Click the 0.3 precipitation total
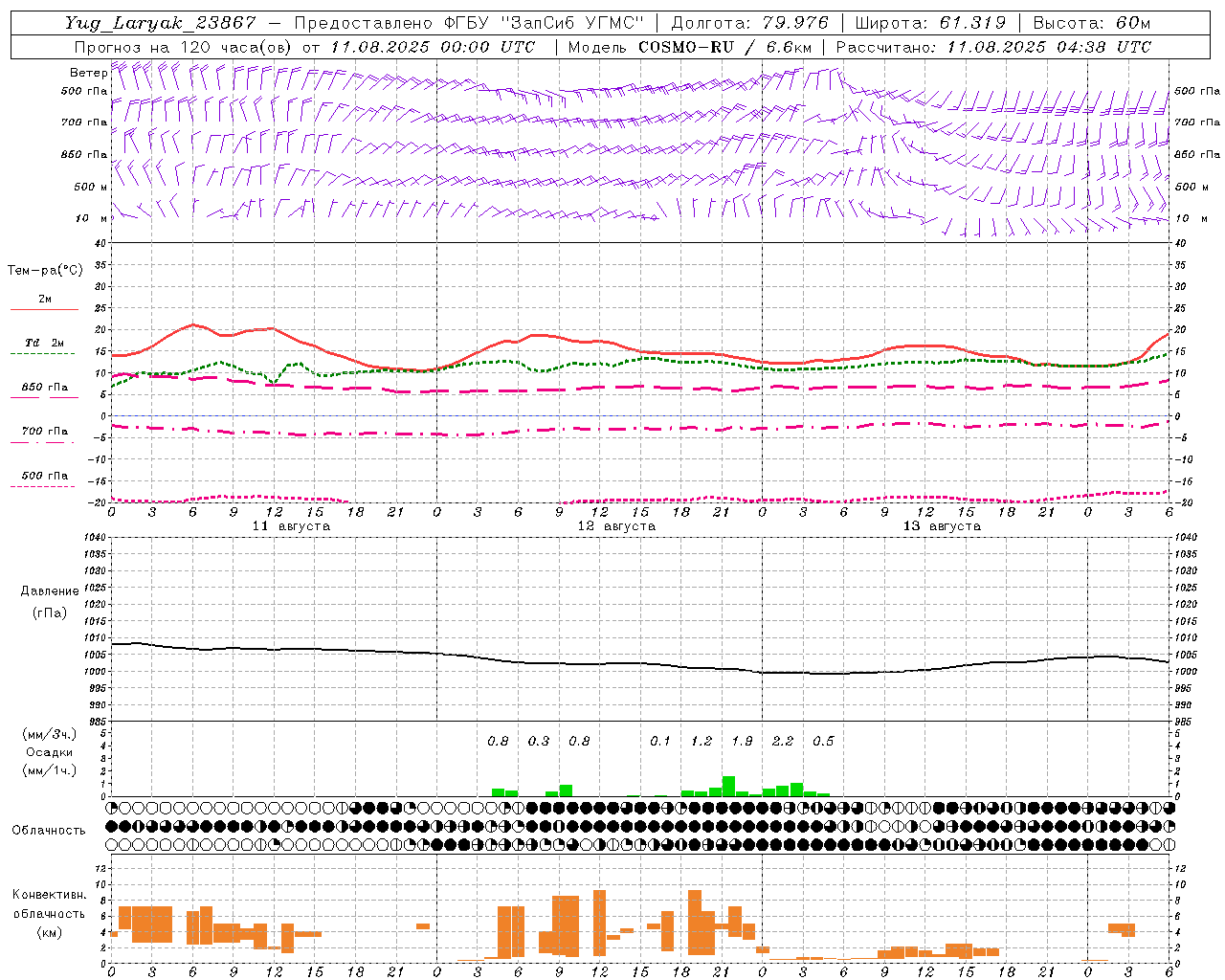 click(539, 741)
